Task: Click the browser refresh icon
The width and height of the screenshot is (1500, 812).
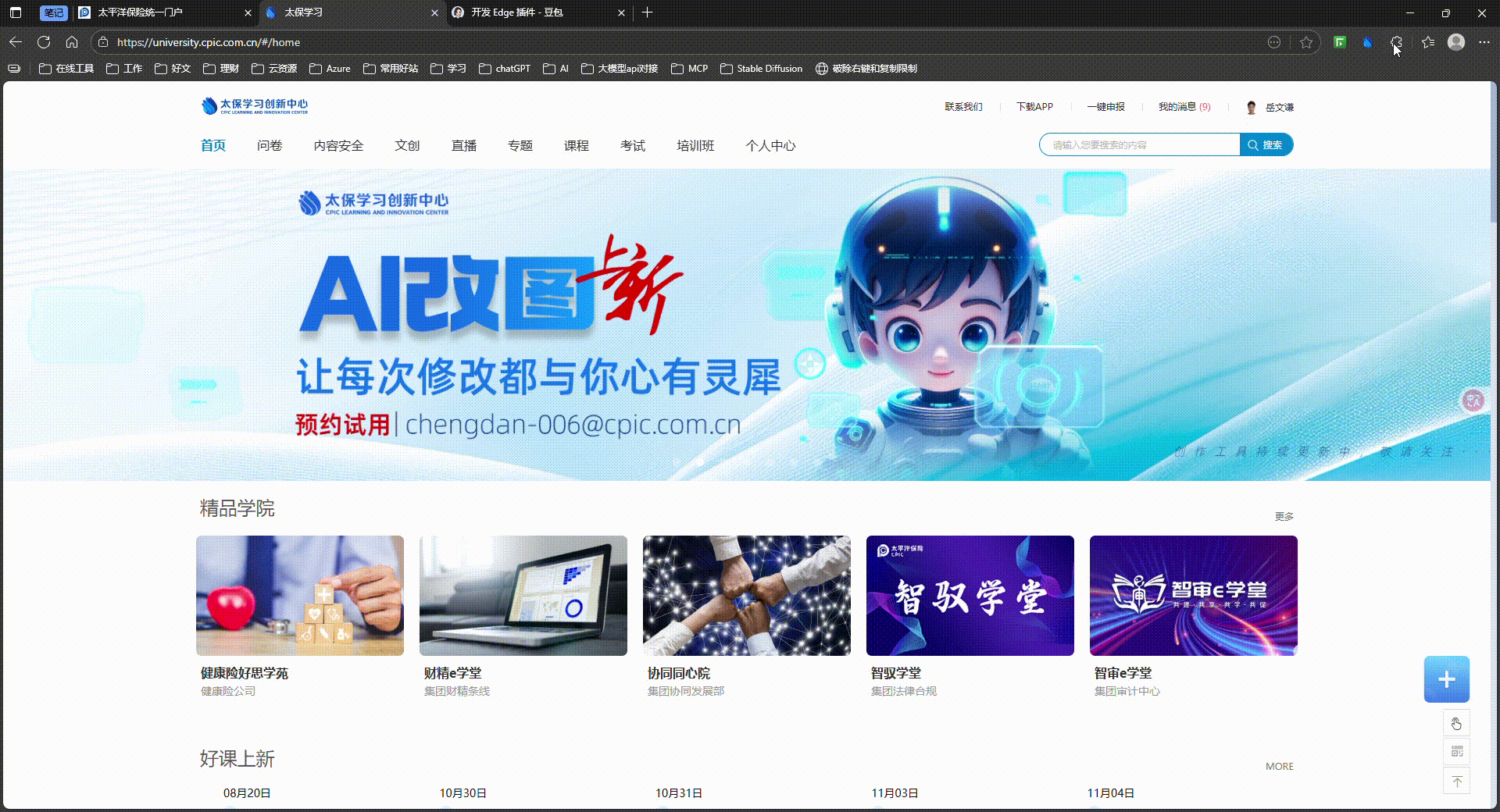Action: click(44, 42)
